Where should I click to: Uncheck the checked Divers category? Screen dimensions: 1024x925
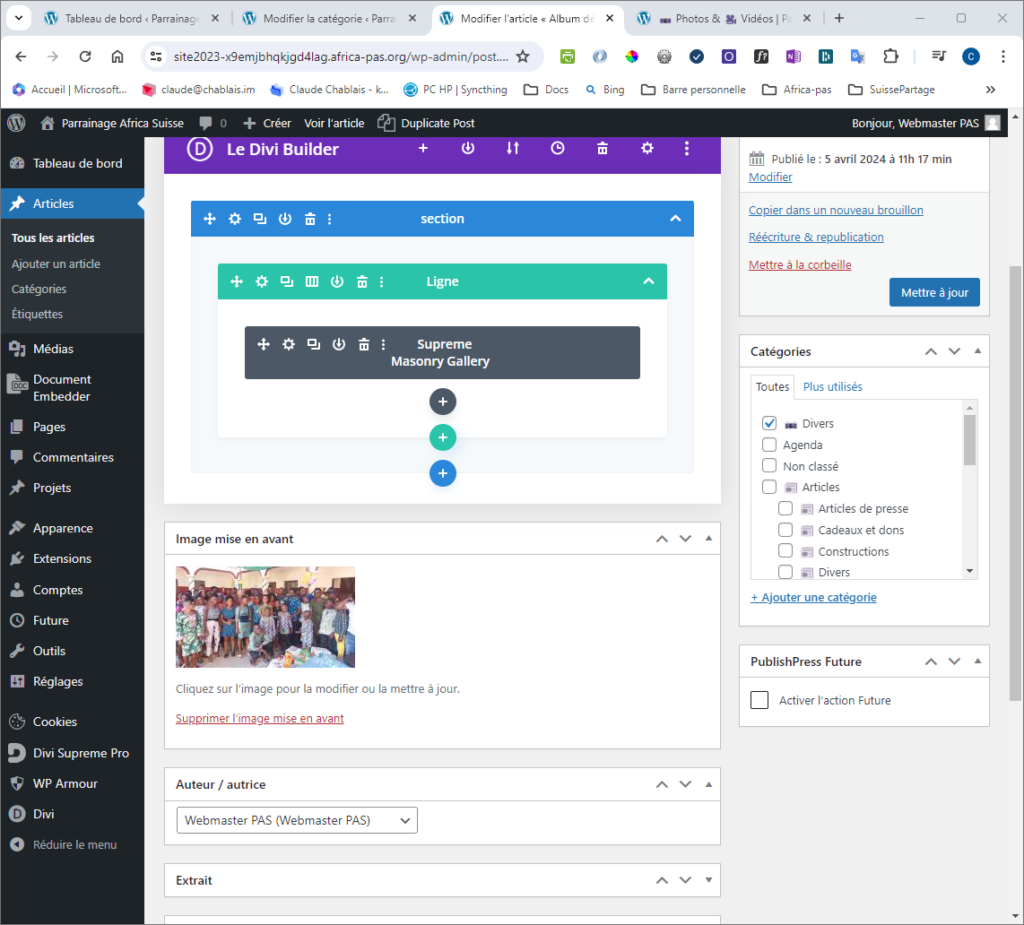click(x=769, y=423)
